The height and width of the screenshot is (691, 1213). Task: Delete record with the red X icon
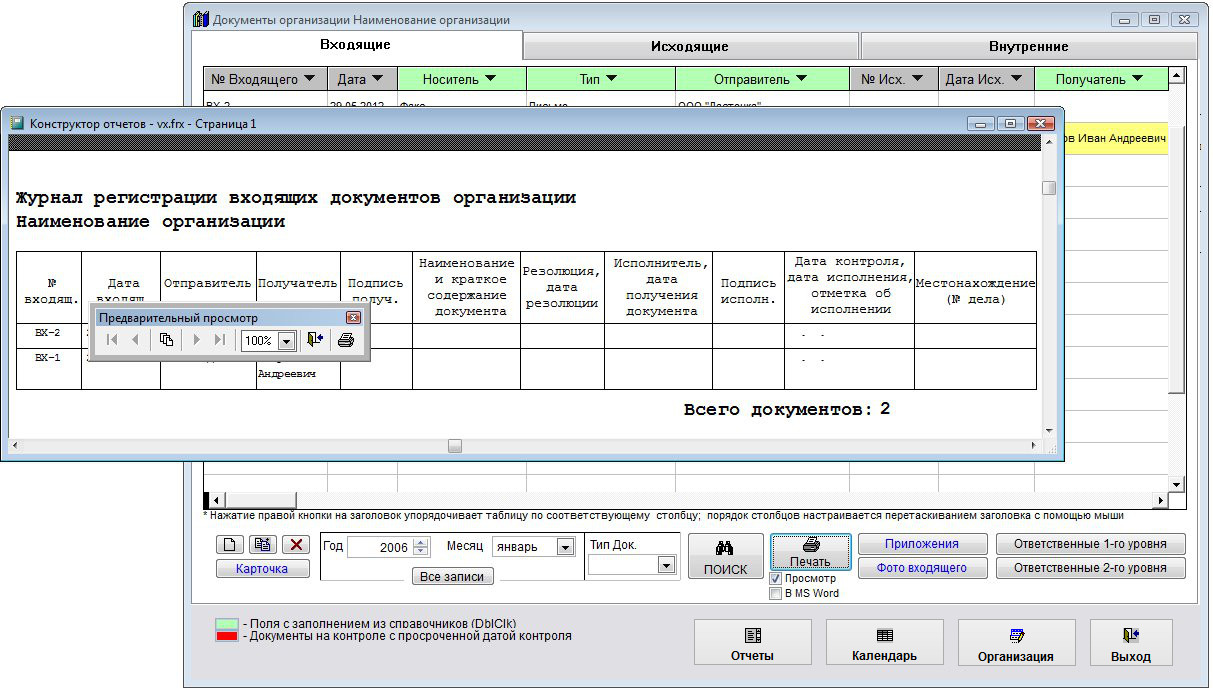296,545
